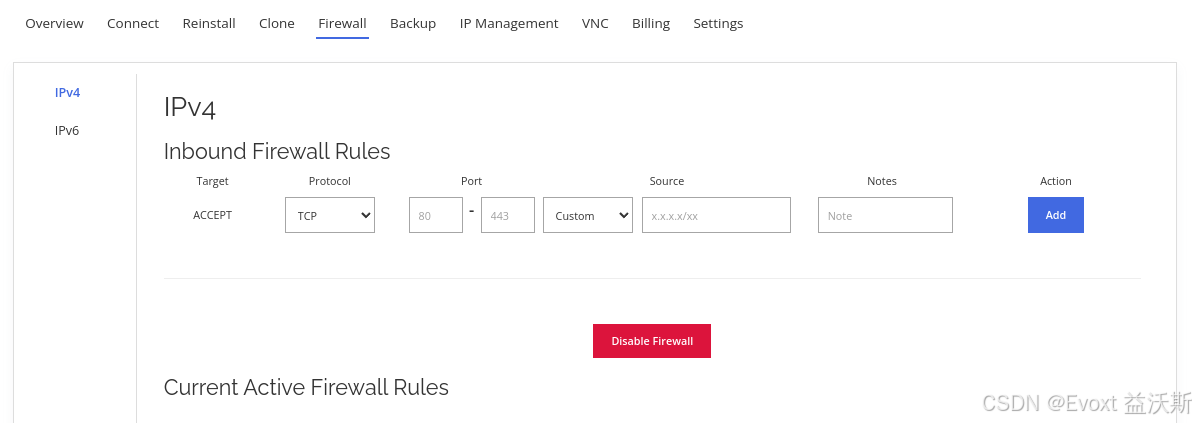Switch to the VNC tab
The image size is (1196, 423).
point(595,24)
